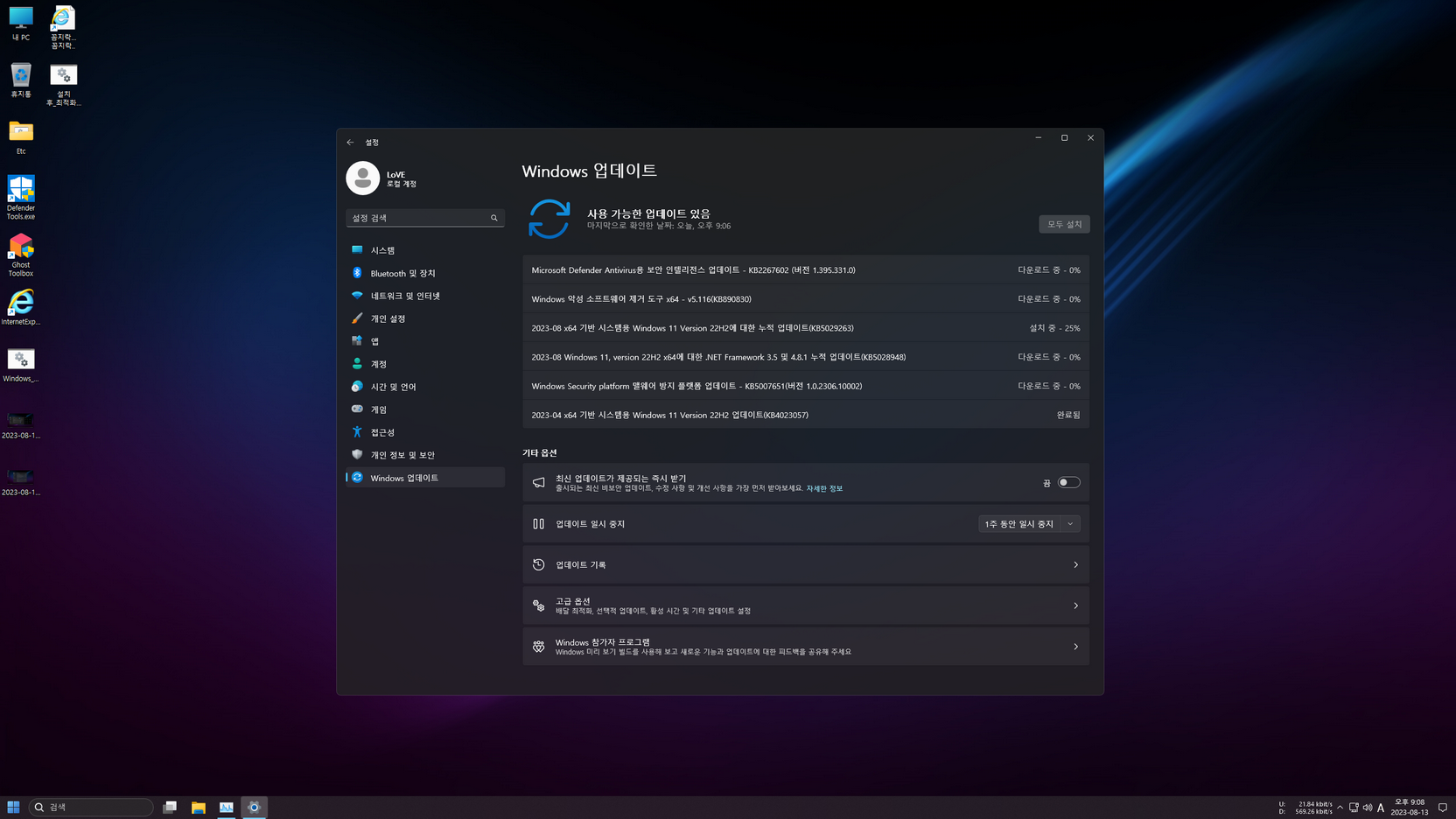Open the taskbar clock 오후 9:08
This screenshot has height=819, width=1456.
click(x=1410, y=807)
